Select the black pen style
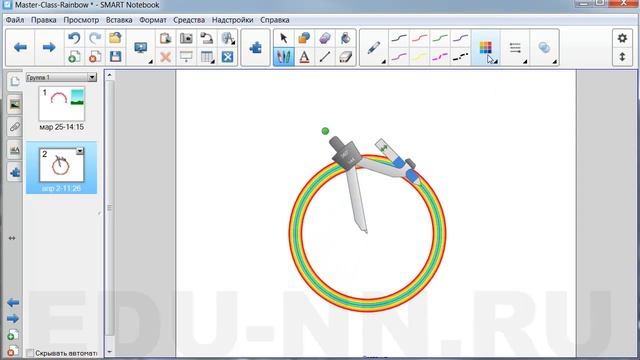The height and width of the screenshot is (360, 640). point(399,39)
